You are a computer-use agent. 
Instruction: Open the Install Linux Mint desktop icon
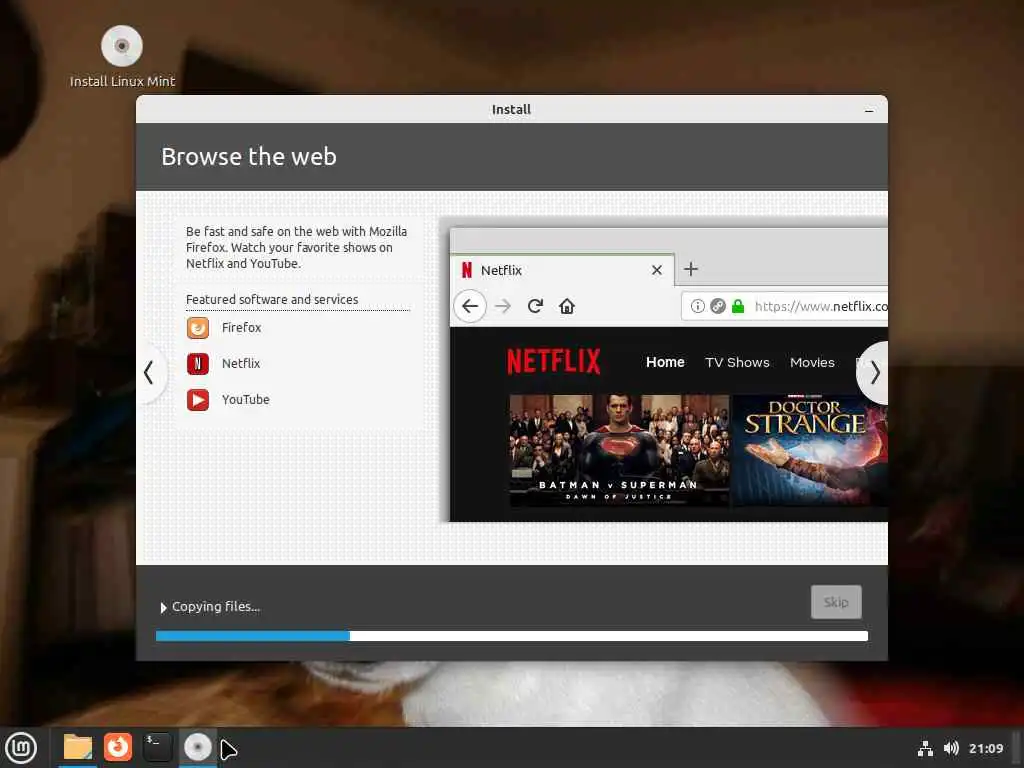122,57
